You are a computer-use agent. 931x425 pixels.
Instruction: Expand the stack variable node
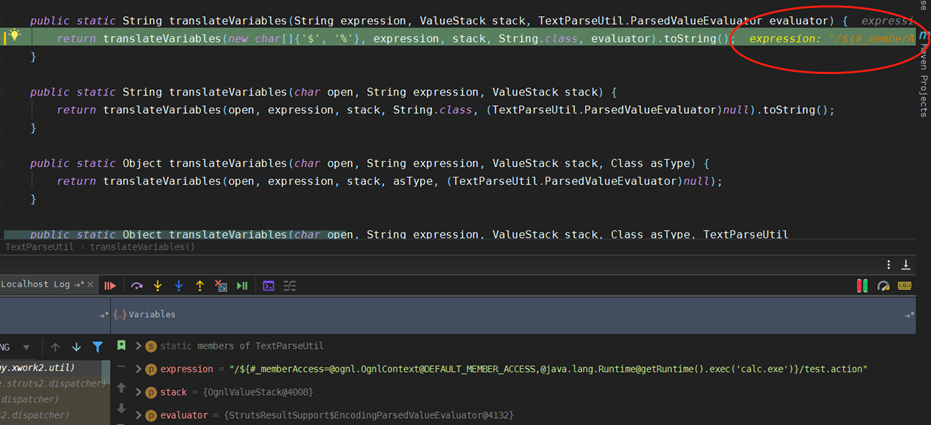click(138, 392)
